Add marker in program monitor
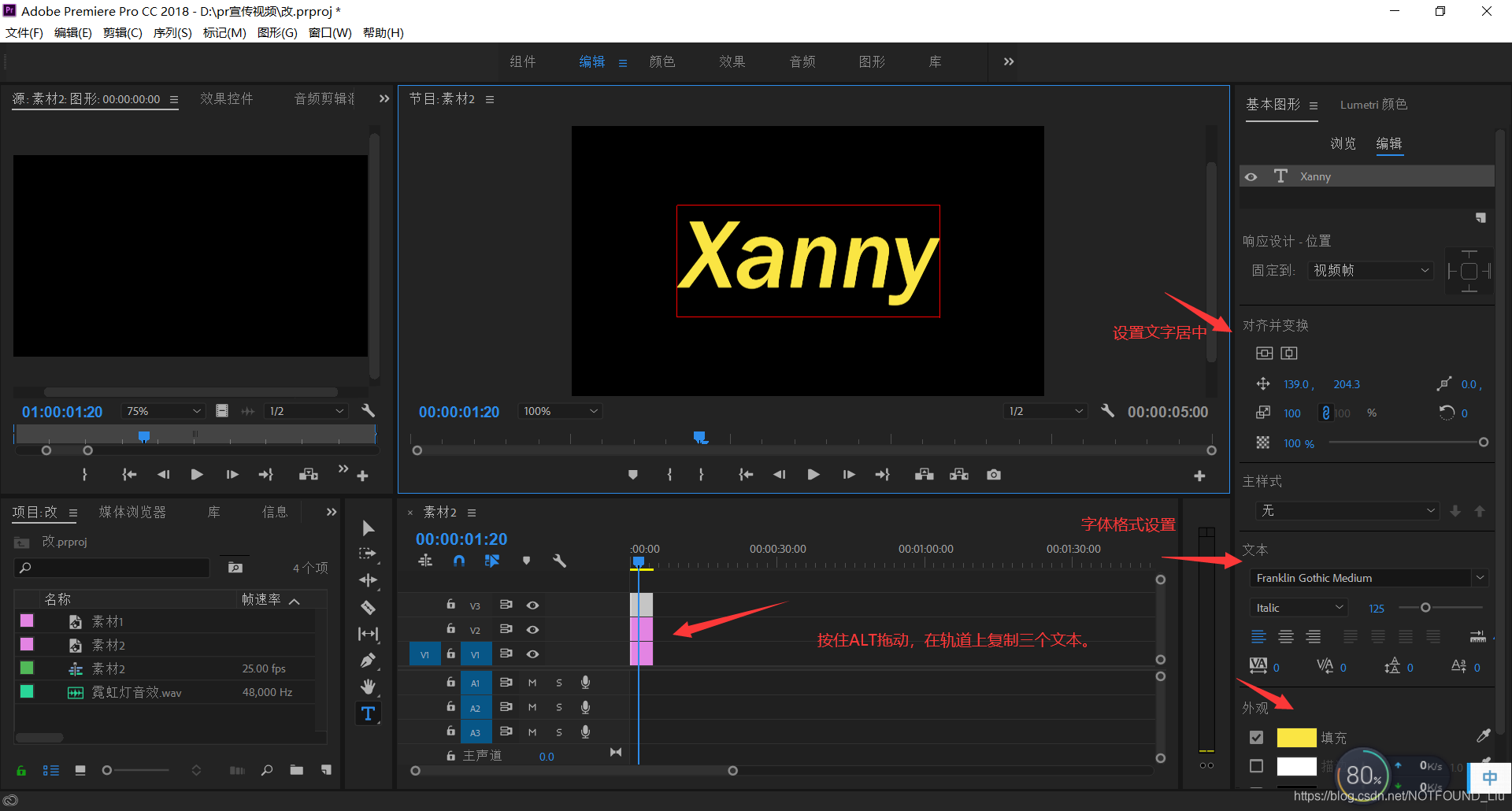 (x=632, y=475)
